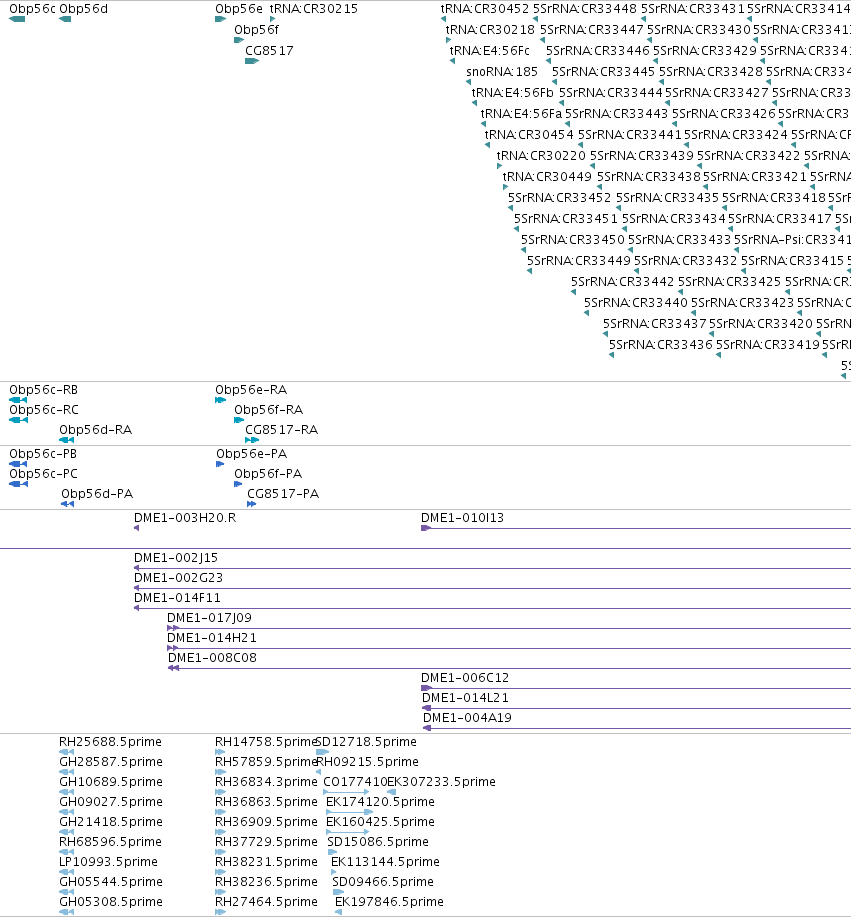
Task: Click the Obp56f-PA protein glyph
Action: [x=238, y=484]
